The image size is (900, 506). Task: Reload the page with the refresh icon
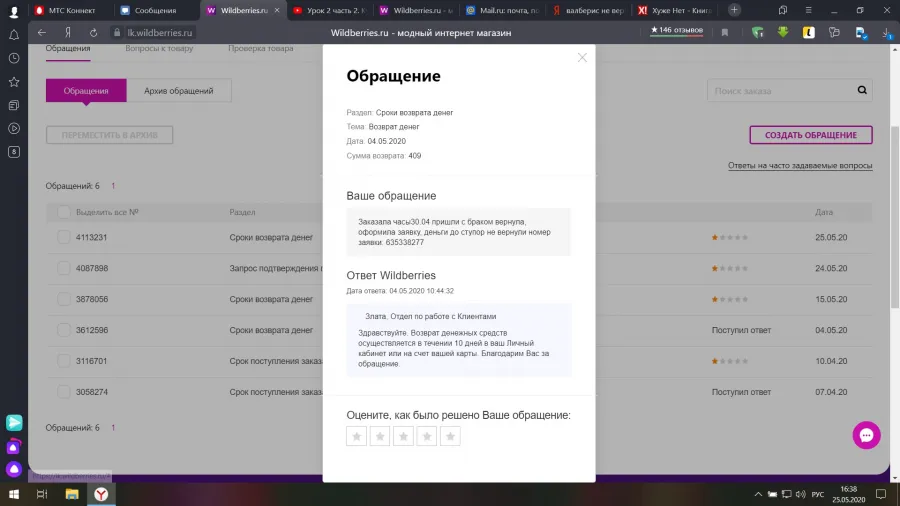93,33
